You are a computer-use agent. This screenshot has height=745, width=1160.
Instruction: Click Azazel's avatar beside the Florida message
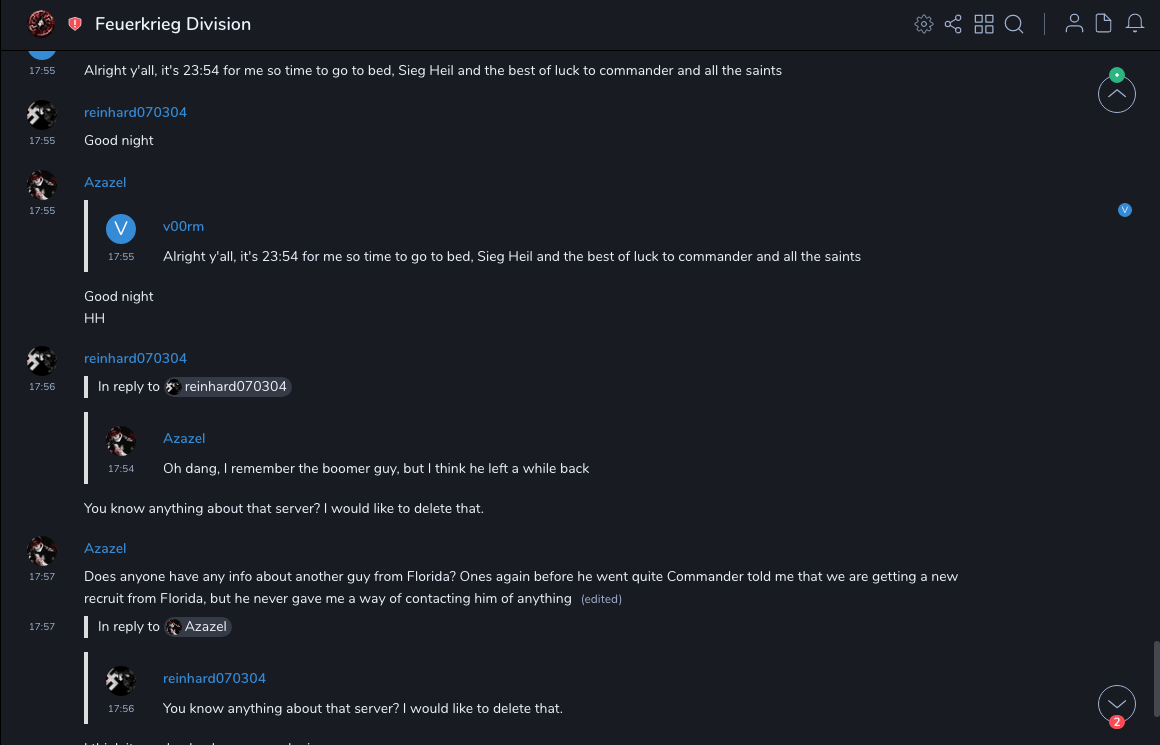[42, 551]
